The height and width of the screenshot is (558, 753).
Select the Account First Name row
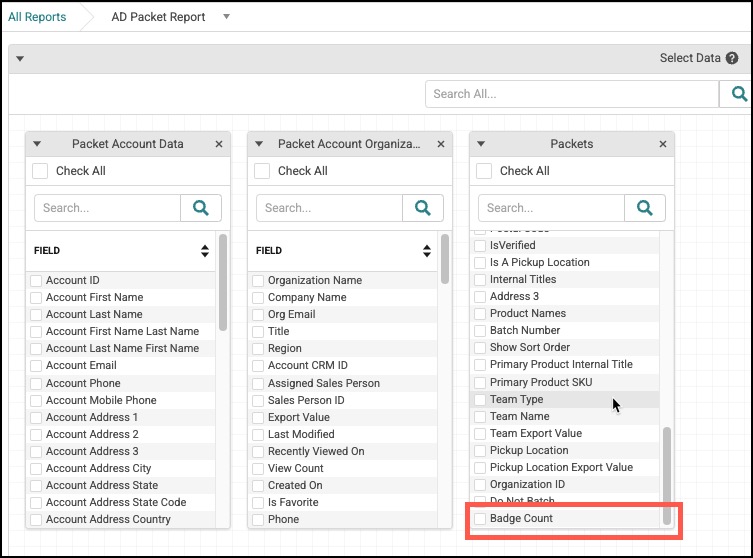coord(121,297)
